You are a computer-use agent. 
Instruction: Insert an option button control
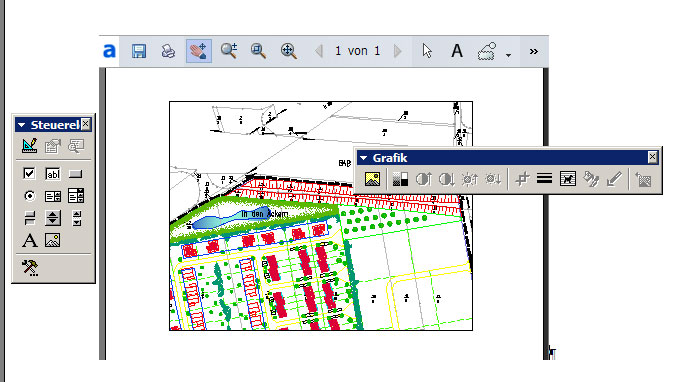pyautogui.click(x=29, y=196)
